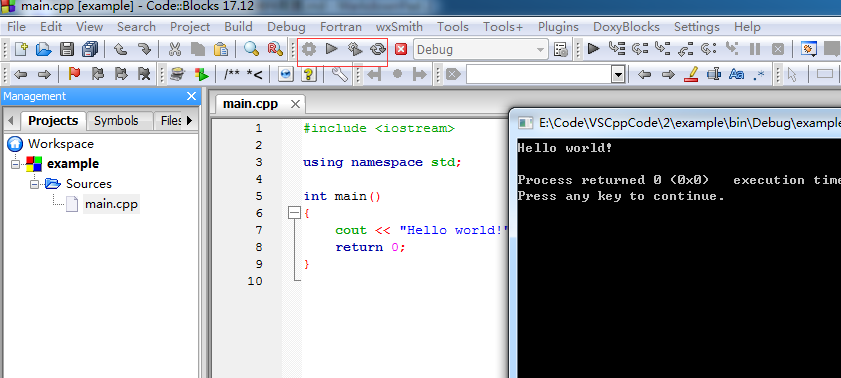Click the Save all files icon
Screen dimensions: 841x378
[x=90, y=49]
